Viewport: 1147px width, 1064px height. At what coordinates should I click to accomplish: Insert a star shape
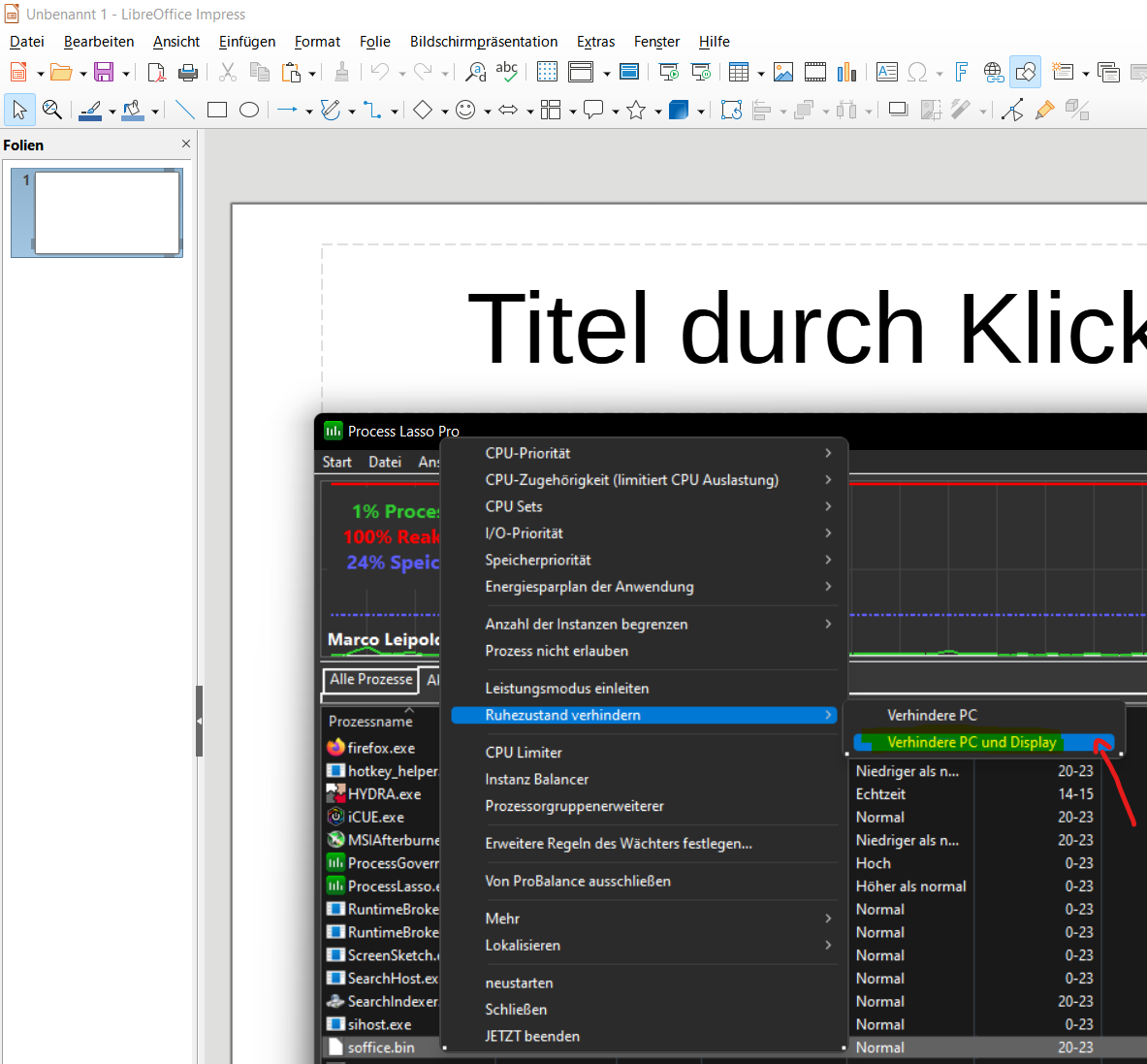(636, 110)
